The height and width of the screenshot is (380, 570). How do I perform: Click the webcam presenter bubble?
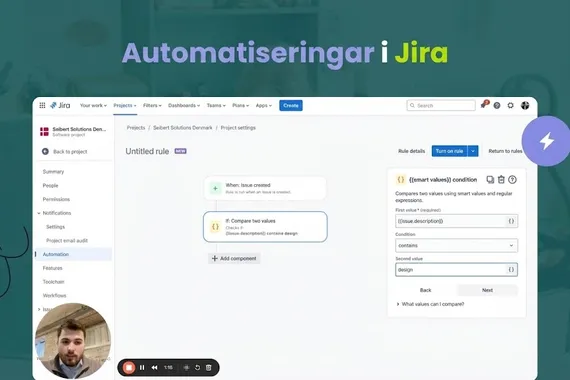[x=73, y=341]
